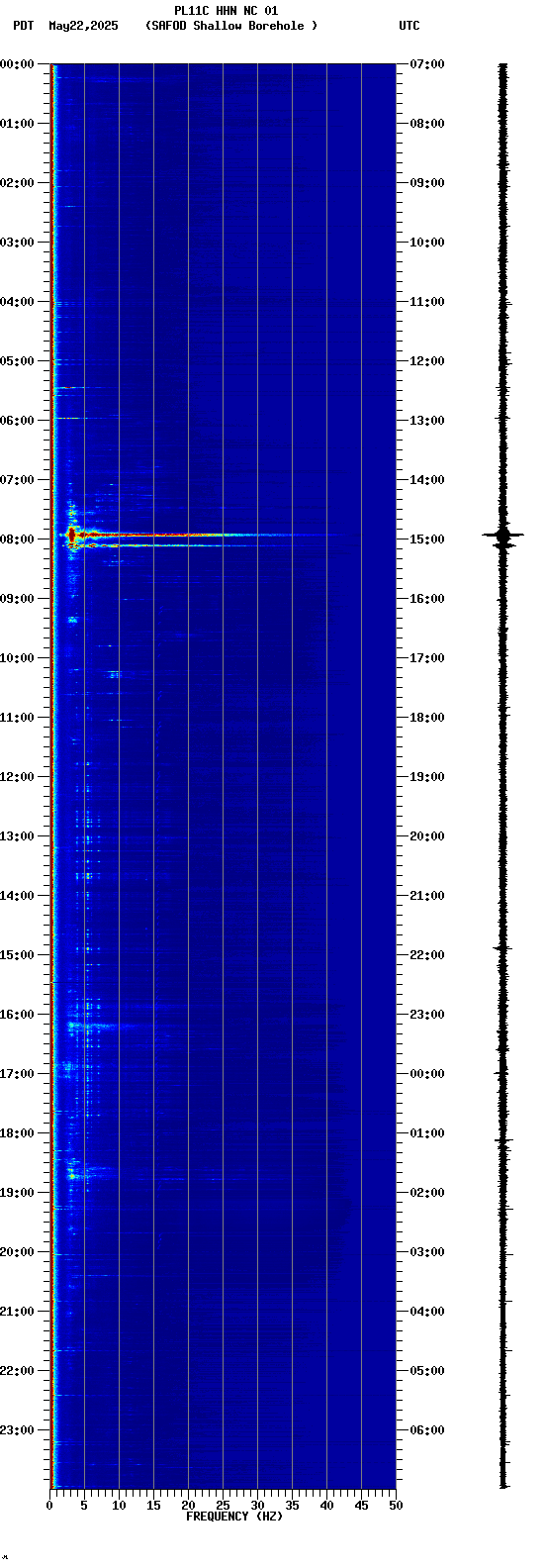
Task: Click the 07:00 UTC time label
Action: (x=427, y=64)
